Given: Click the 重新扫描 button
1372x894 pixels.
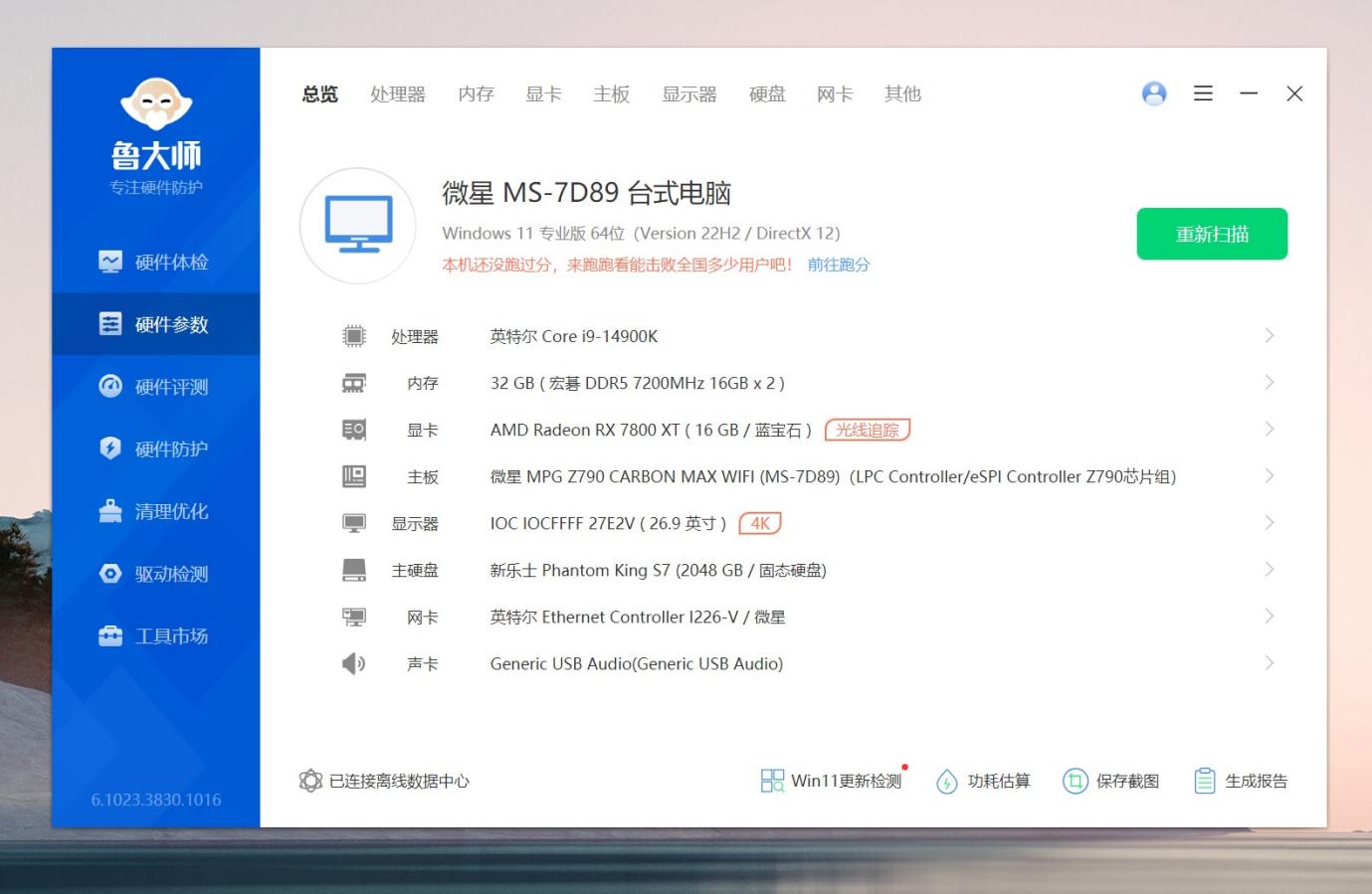Looking at the screenshot, I should 1212,234.
